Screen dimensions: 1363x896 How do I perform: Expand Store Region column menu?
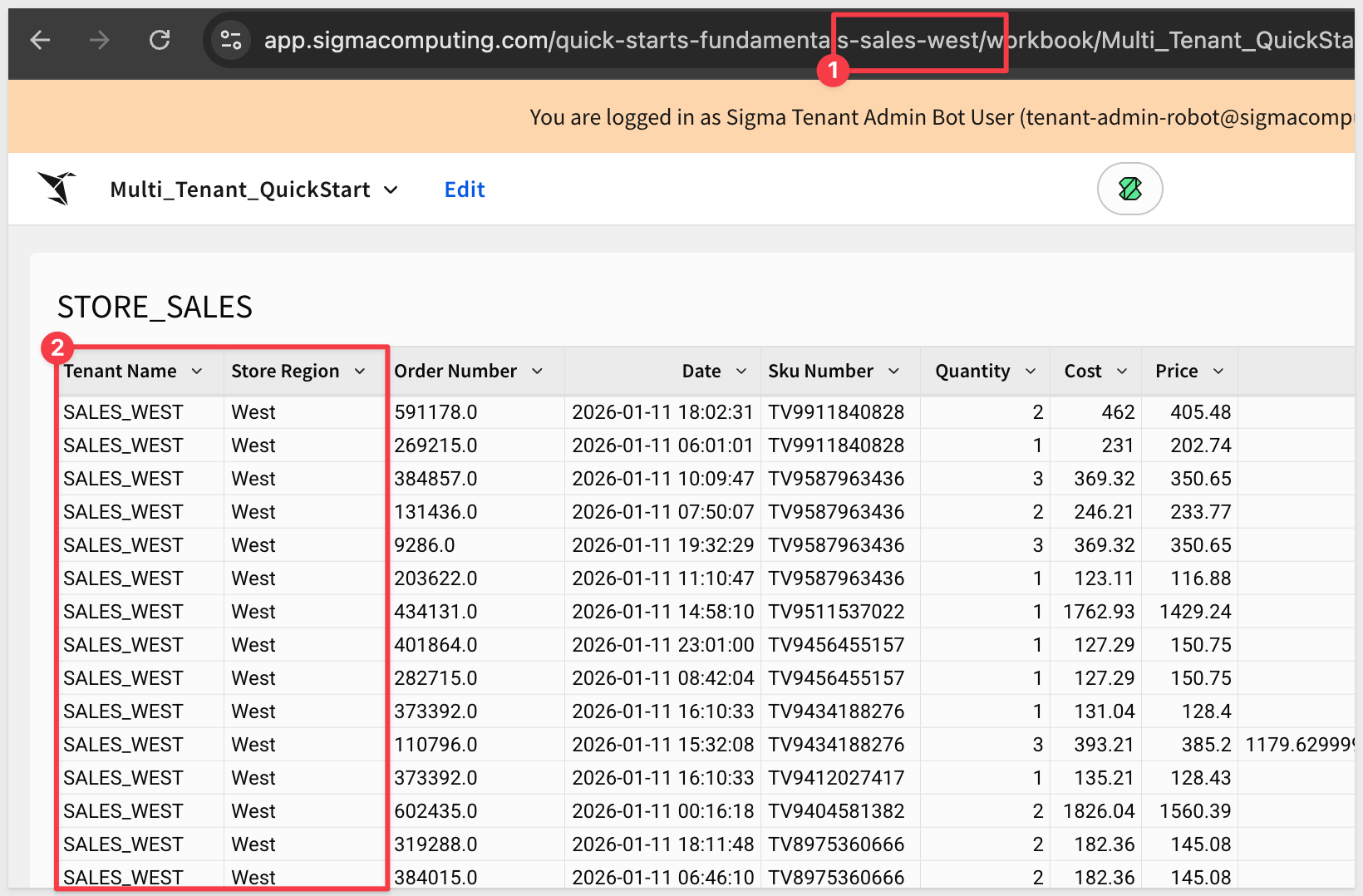(360, 372)
